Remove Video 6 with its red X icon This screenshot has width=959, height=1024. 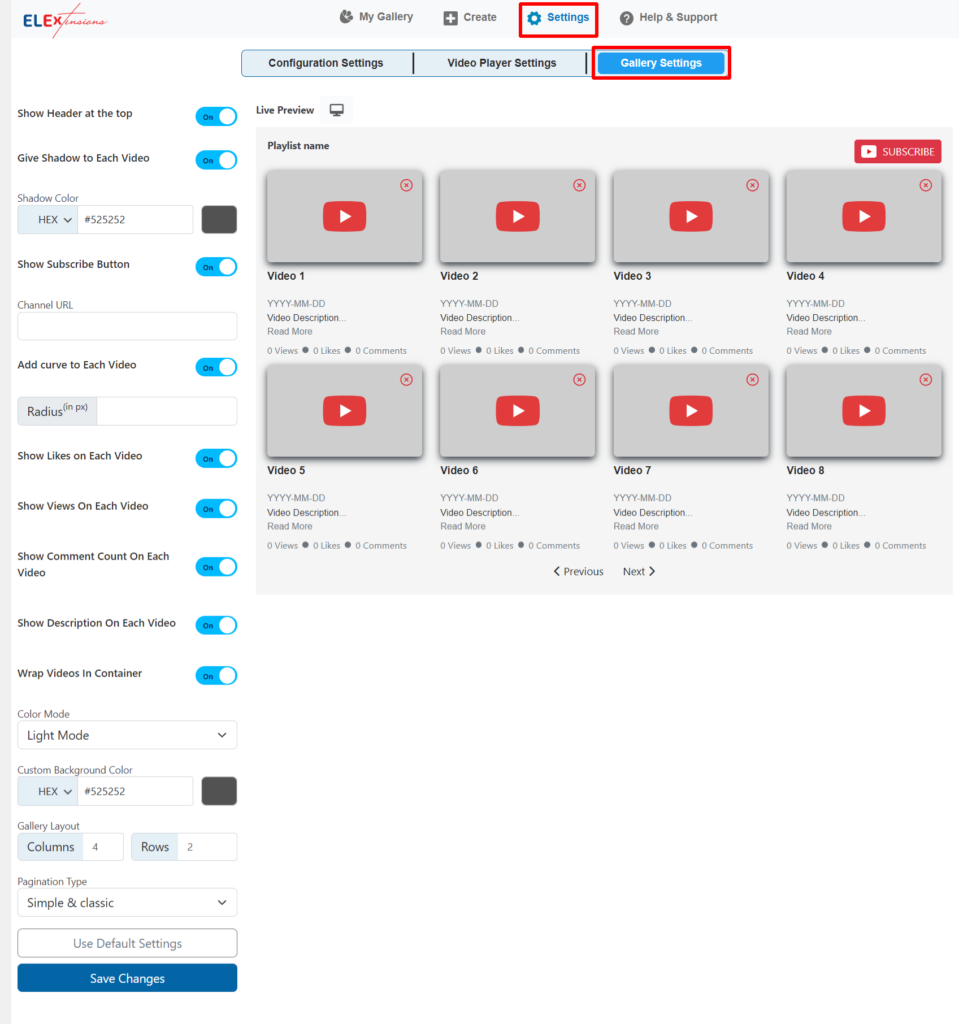tap(579, 380)
